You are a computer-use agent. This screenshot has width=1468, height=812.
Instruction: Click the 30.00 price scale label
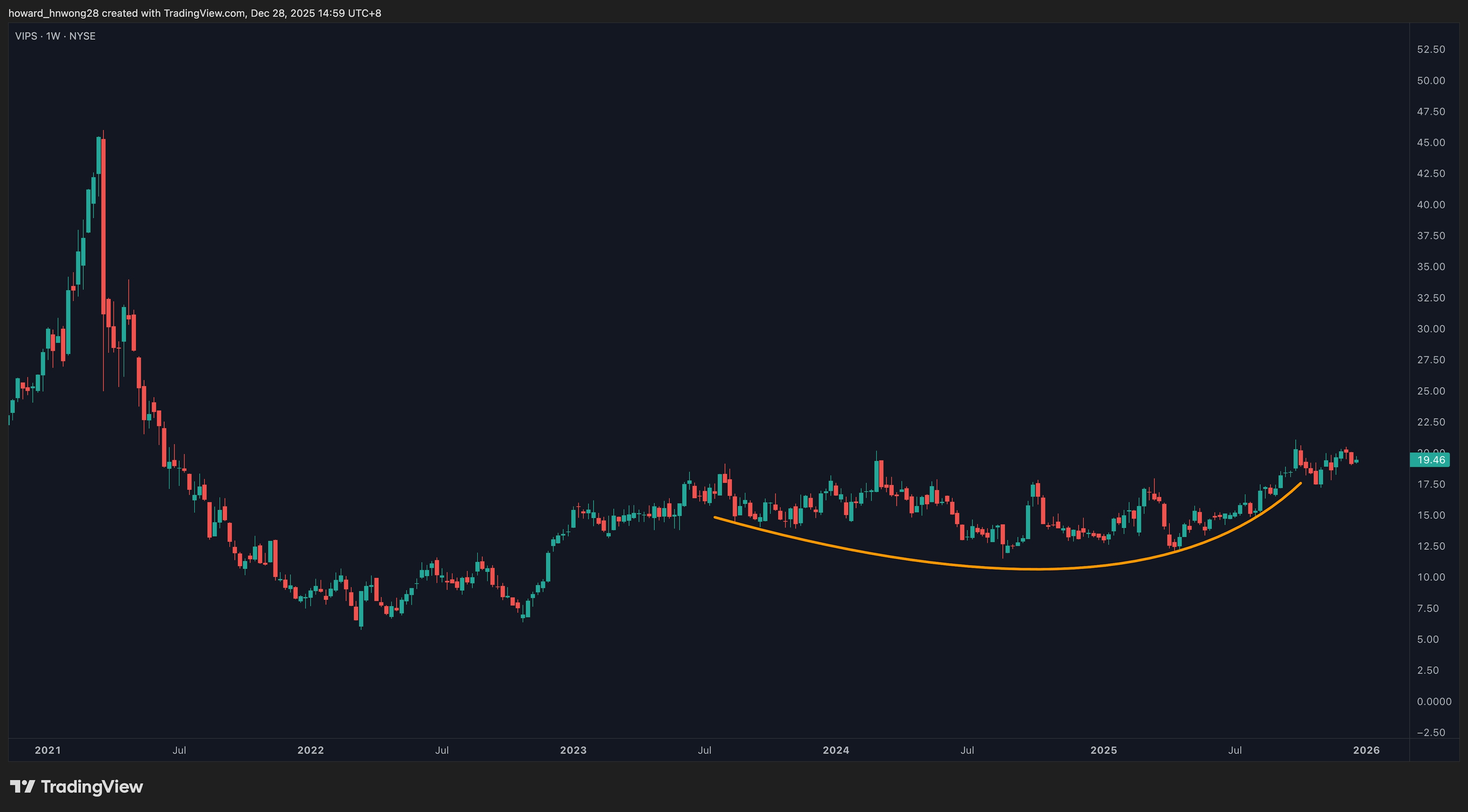1431,329
